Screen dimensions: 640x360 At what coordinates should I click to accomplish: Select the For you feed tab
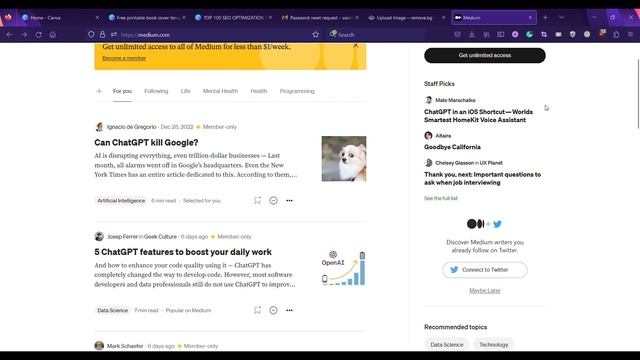[122, 91]
